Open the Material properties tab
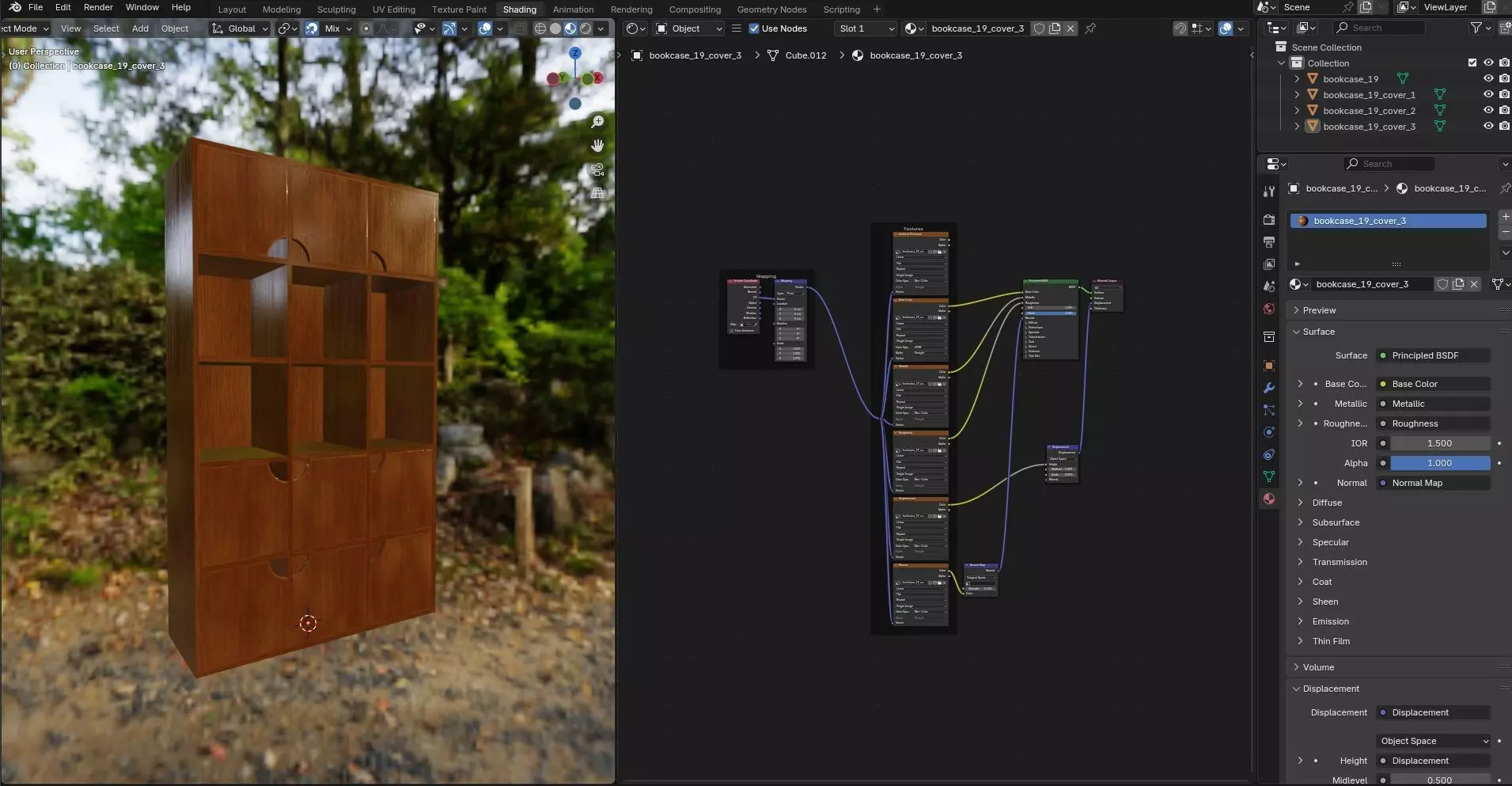The height and width of the screenshot is (786, 1512). (x=1269, y=499)
